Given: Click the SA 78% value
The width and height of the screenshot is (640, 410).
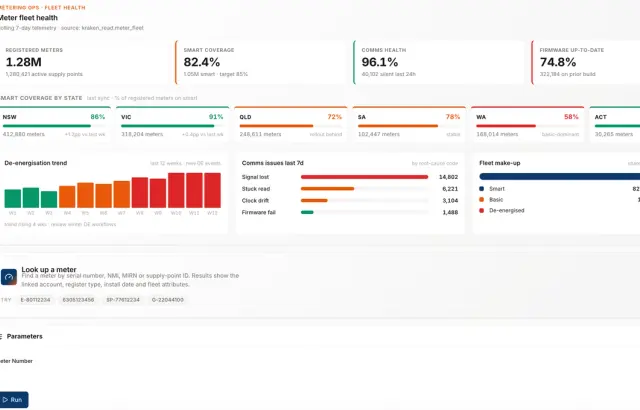Looking at the screenshot, I should pos(453,117).
